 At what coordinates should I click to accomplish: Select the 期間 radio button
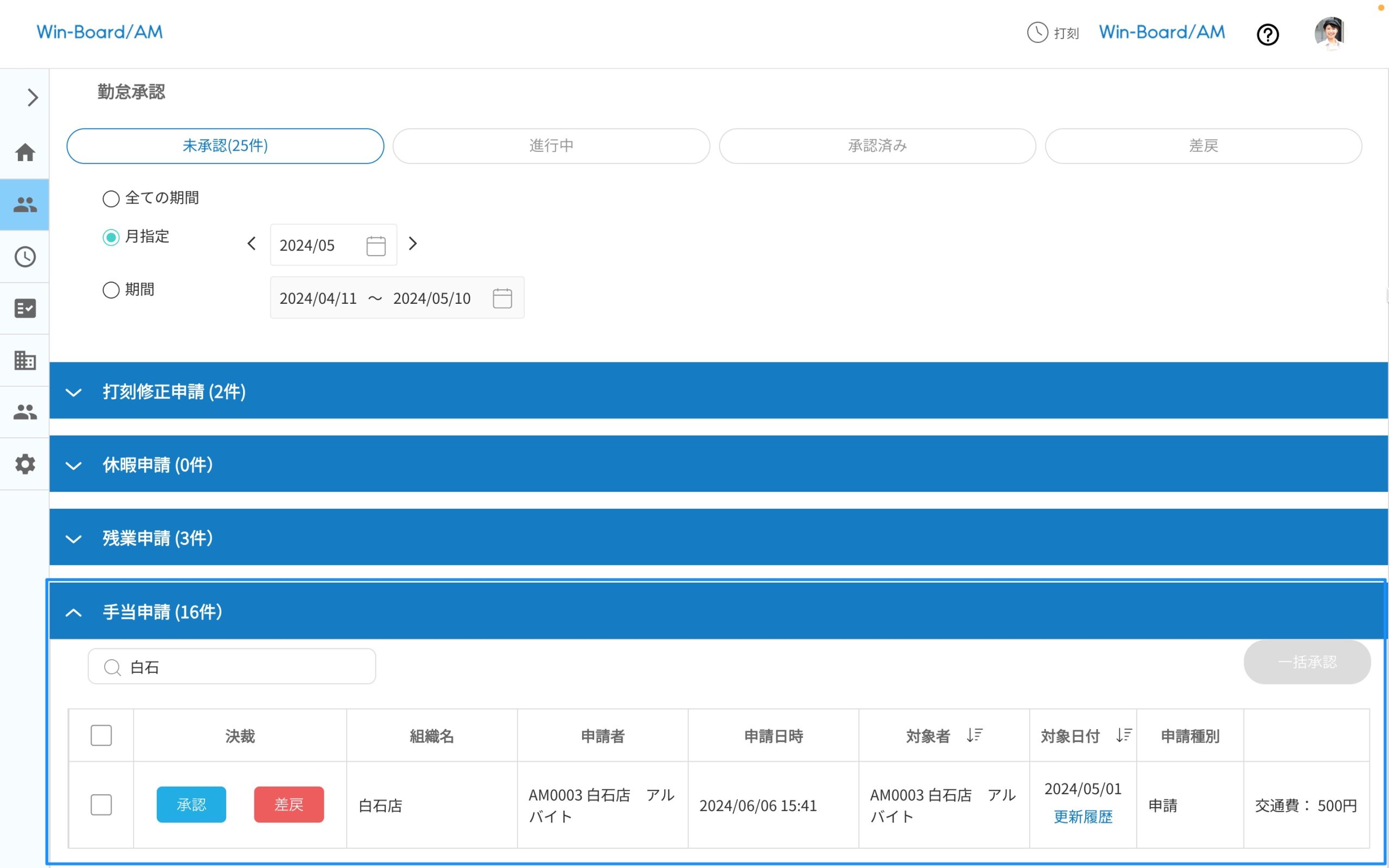coord(111,290)
